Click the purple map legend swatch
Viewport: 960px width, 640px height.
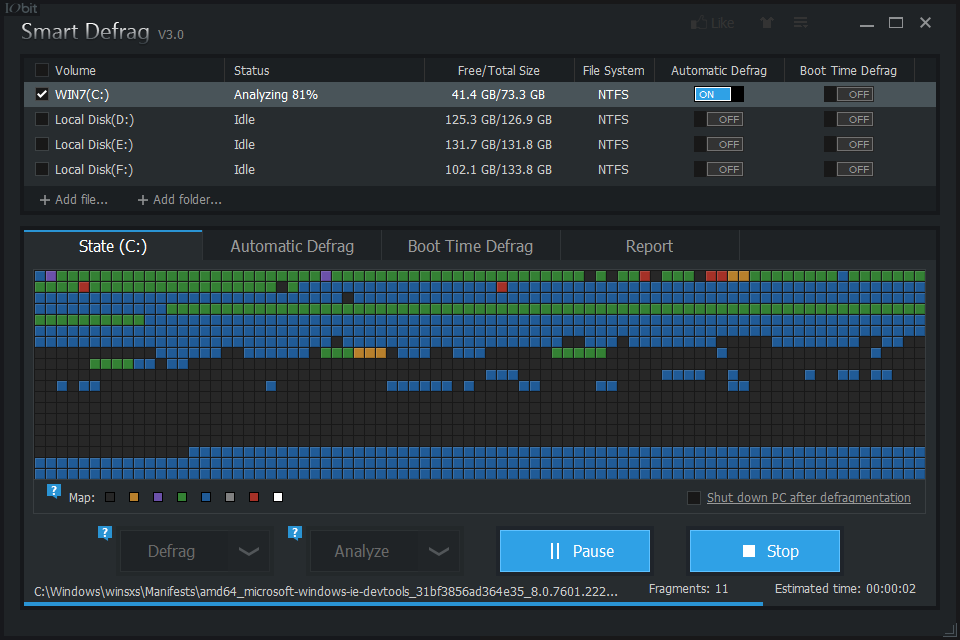pyautogui.click(x=158, y=497)
